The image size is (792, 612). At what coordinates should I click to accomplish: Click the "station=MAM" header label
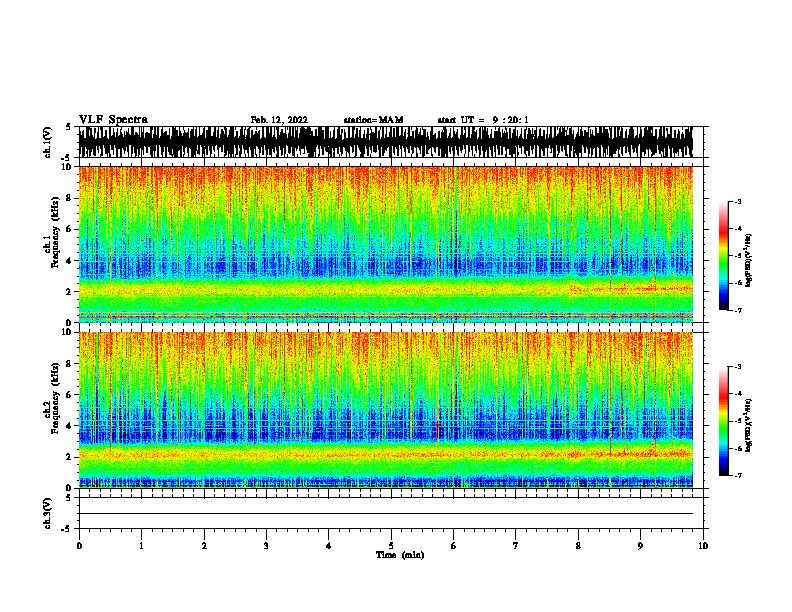pos(373,120)
